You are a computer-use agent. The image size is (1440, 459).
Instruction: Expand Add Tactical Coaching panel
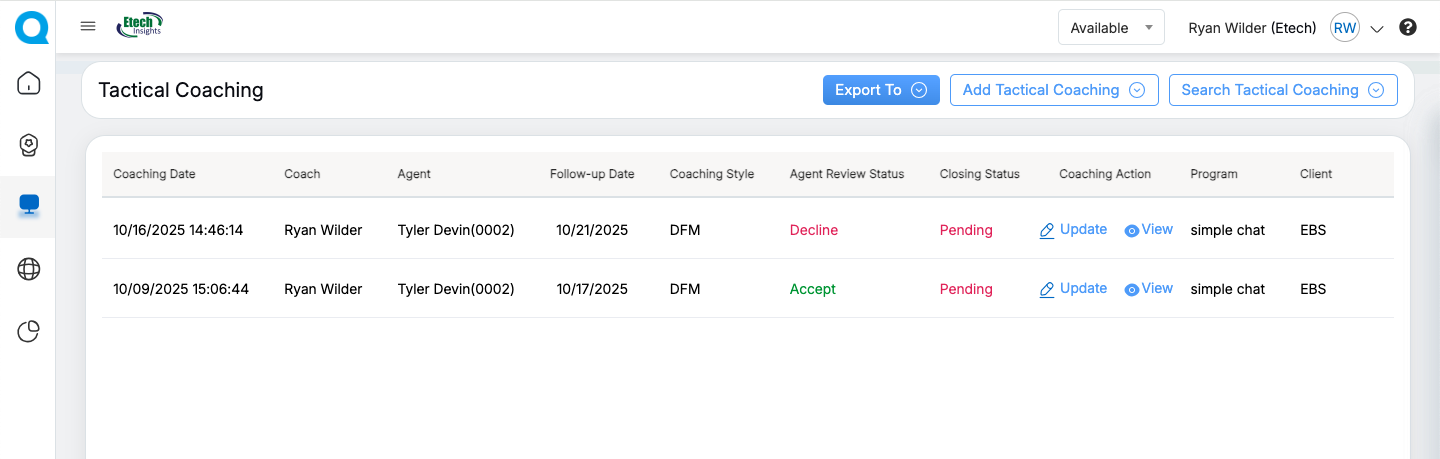(x=1053, y=90)
